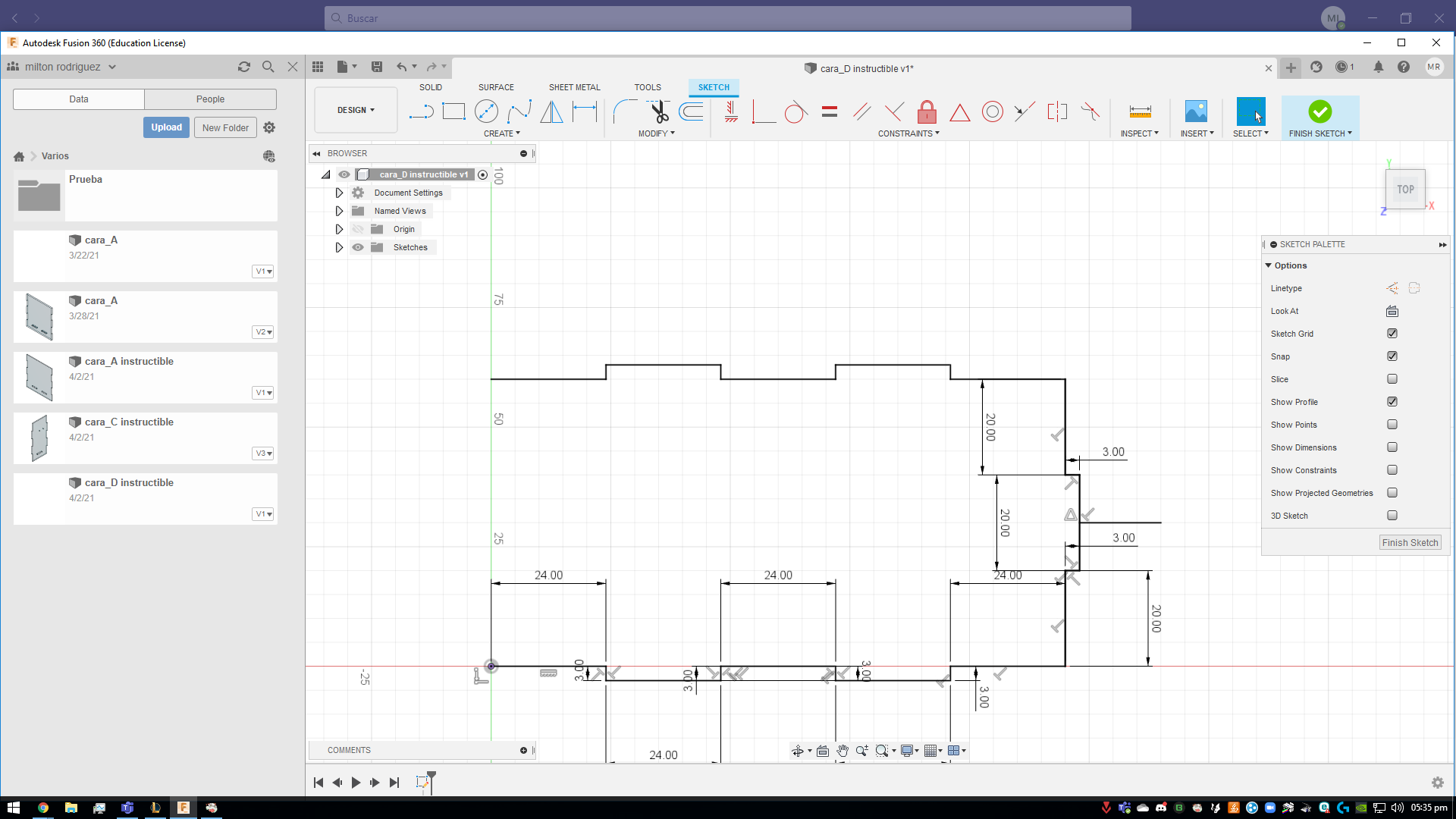Enable the Show Dimensions checkbox

[1392, 447]
